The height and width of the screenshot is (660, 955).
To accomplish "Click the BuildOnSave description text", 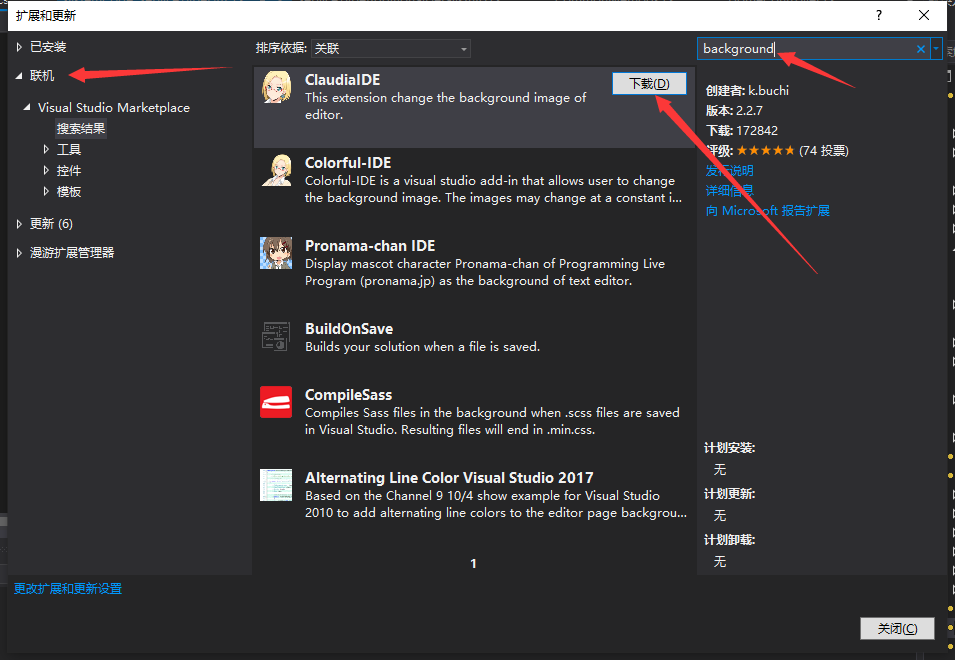I will 422,346.
